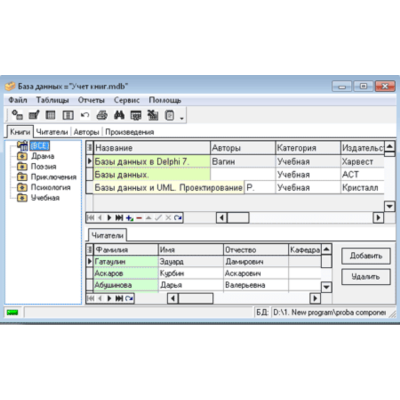The height and width of the screenshot is (400, 400).
Task: Switch to the Произведения tab
Action: pyautogui.click(x=130, y=132)
